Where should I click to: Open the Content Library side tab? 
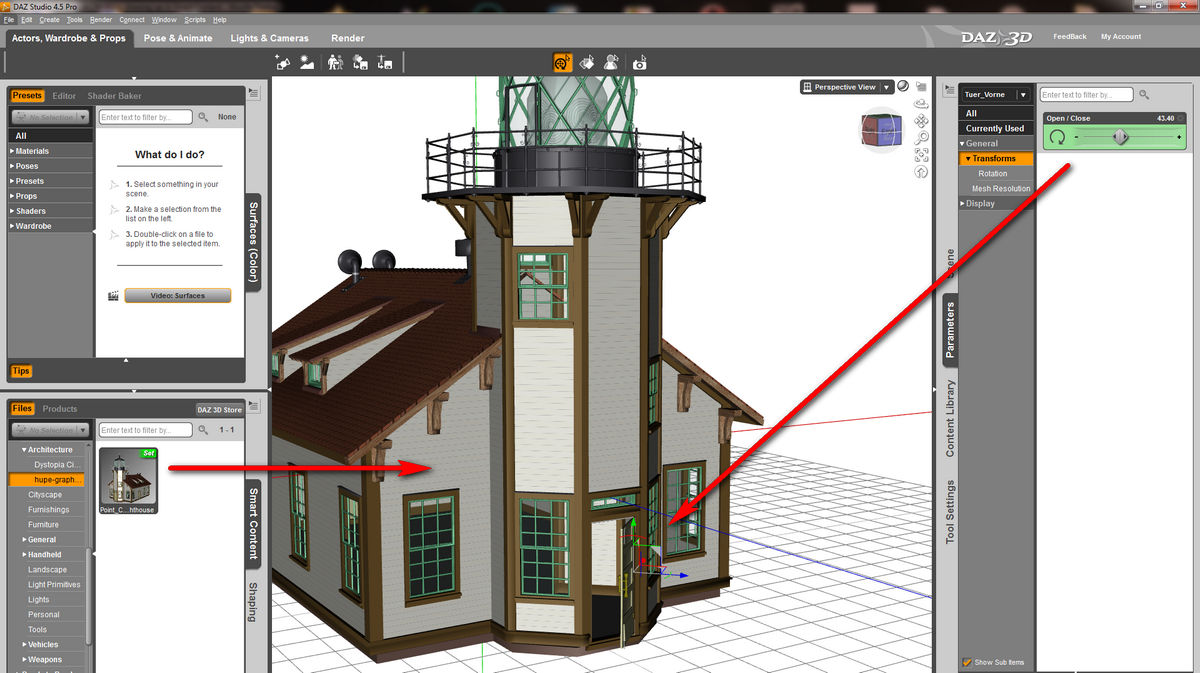pyautogui.click(x=950, y=419)
